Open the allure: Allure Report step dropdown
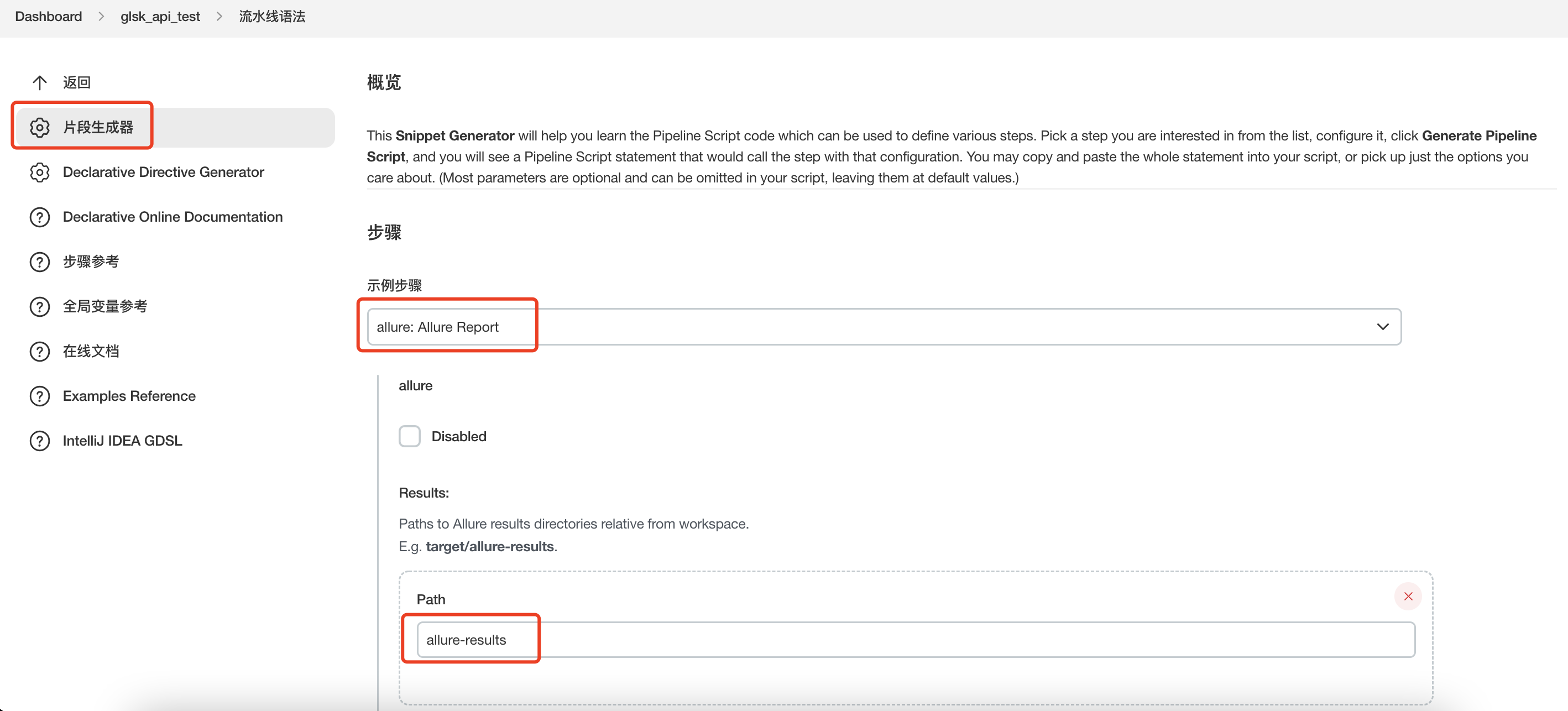The height and width of the screenshot is (711, 1568). 882,327
